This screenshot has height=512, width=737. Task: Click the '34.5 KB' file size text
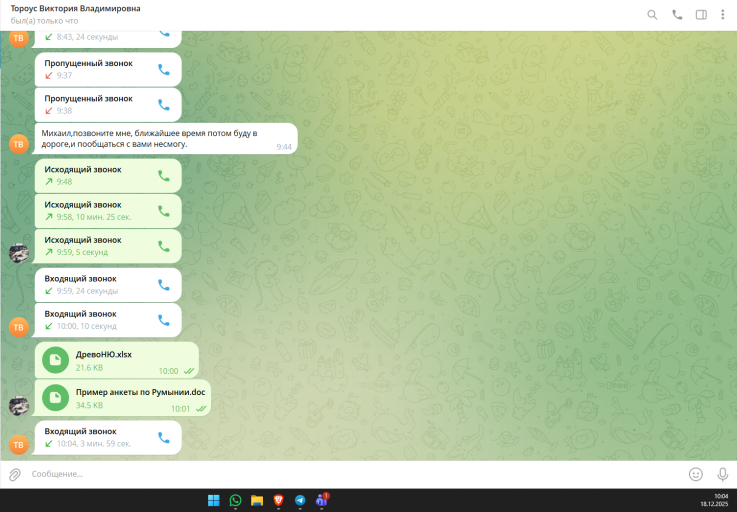click(x=89, y=405)
